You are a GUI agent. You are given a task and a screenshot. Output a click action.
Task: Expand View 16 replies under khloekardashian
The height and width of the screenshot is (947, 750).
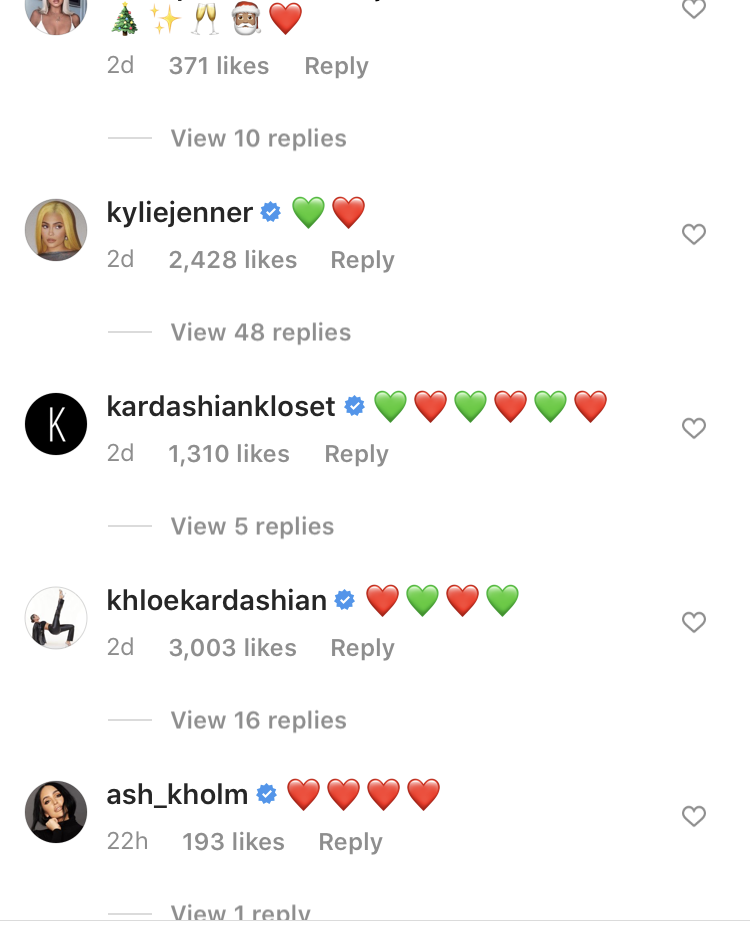(258, 720)
